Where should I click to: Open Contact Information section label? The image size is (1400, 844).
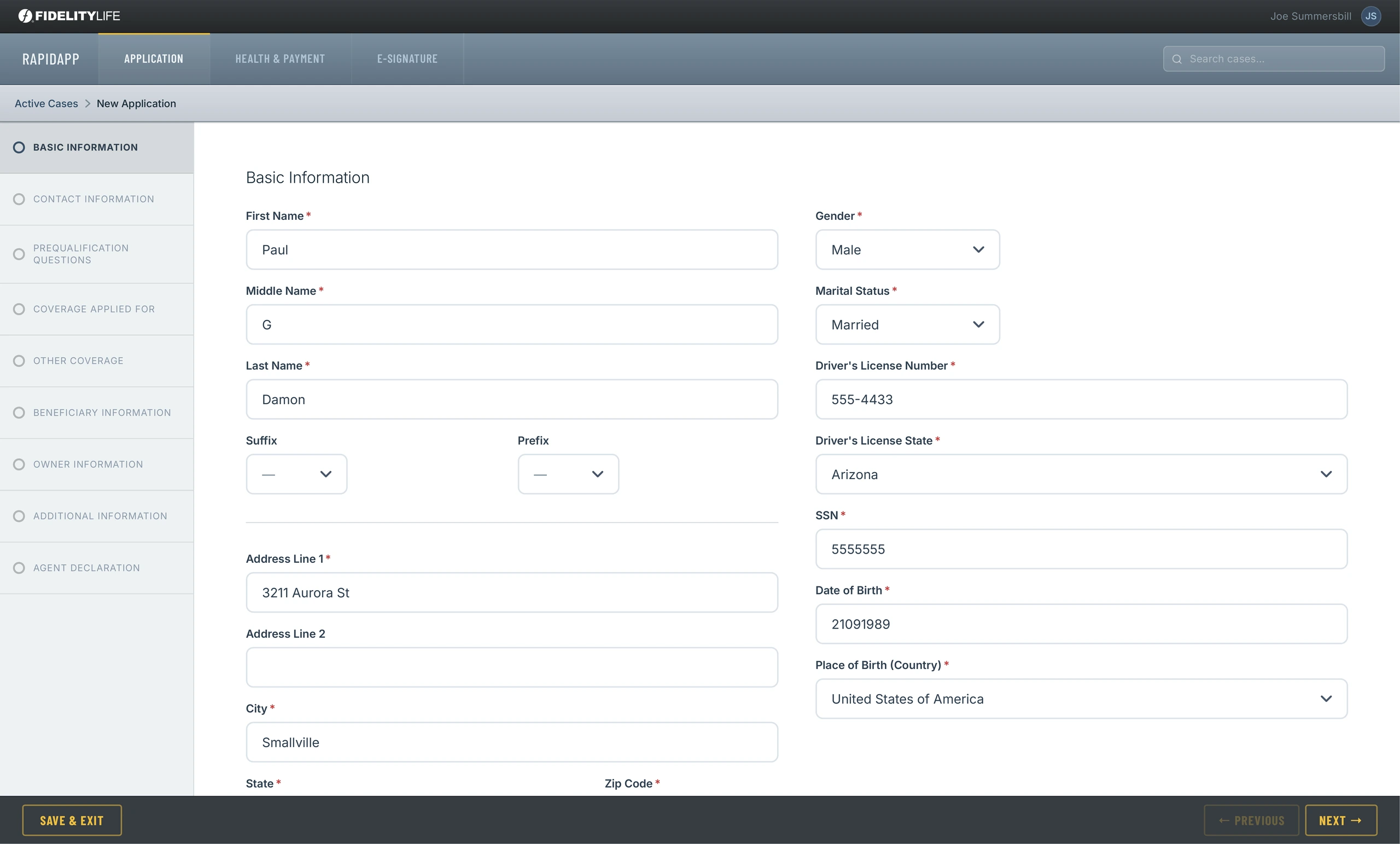(94, 199)
